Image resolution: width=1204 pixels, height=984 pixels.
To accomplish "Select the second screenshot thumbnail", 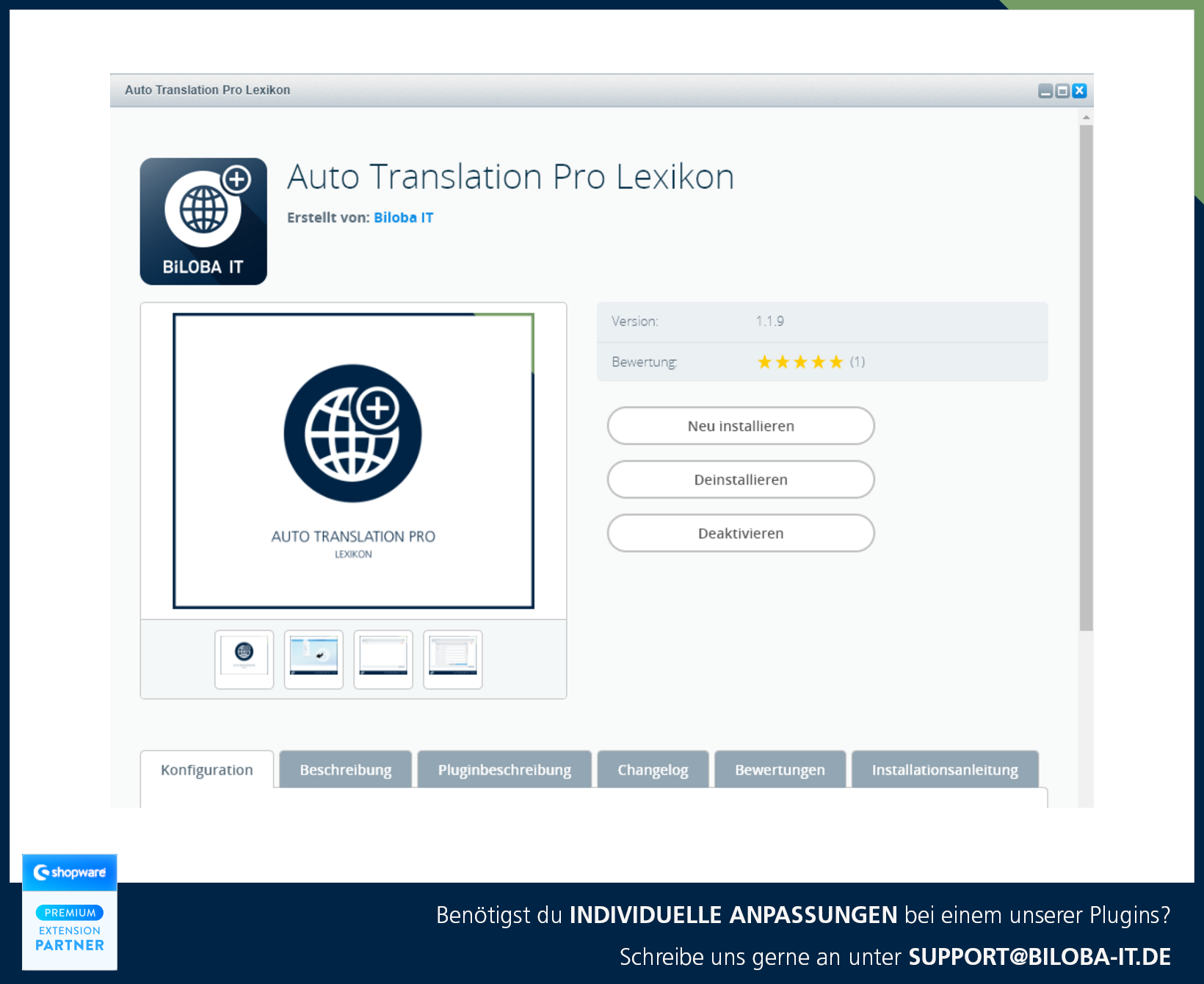I will pyautogui.click(x=313, y=659).
